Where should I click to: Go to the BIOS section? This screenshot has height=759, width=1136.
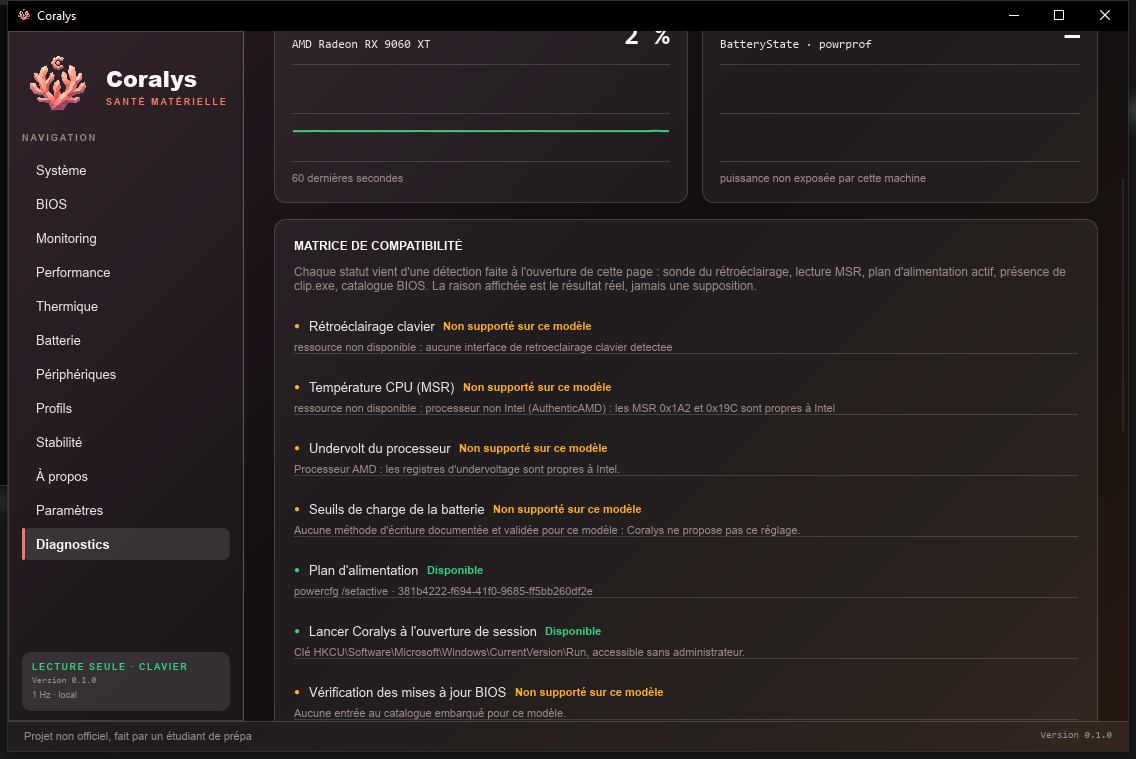click(x=126, y=204)
